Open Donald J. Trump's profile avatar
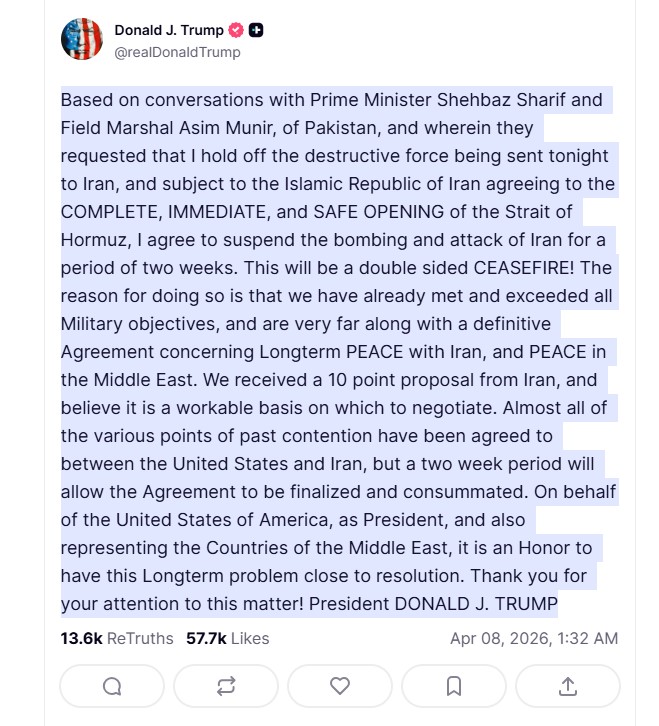The height and width of the screenshot is (726, 659). click(x=82, y=40)
